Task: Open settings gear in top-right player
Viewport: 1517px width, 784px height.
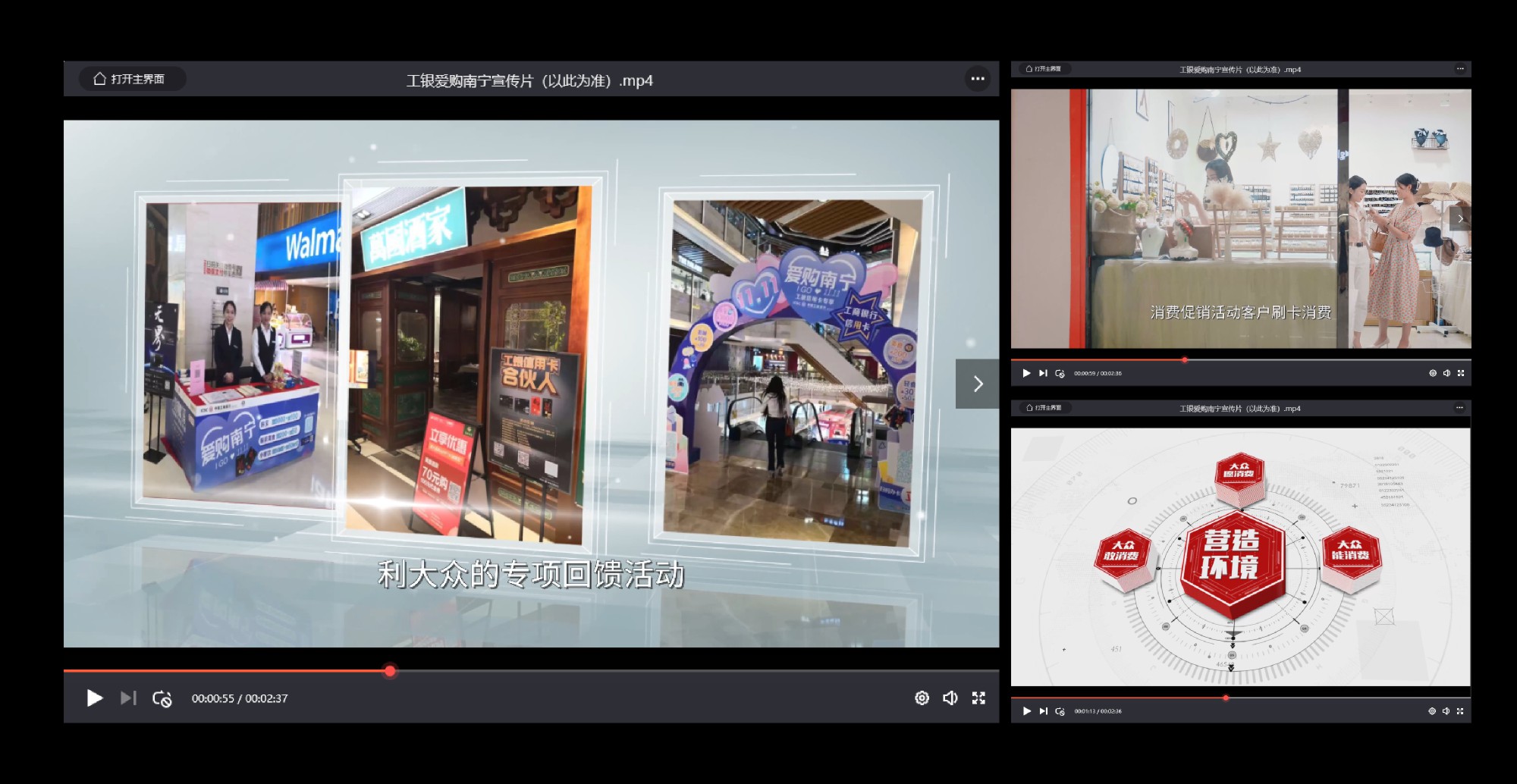Action: (1433, 373)
